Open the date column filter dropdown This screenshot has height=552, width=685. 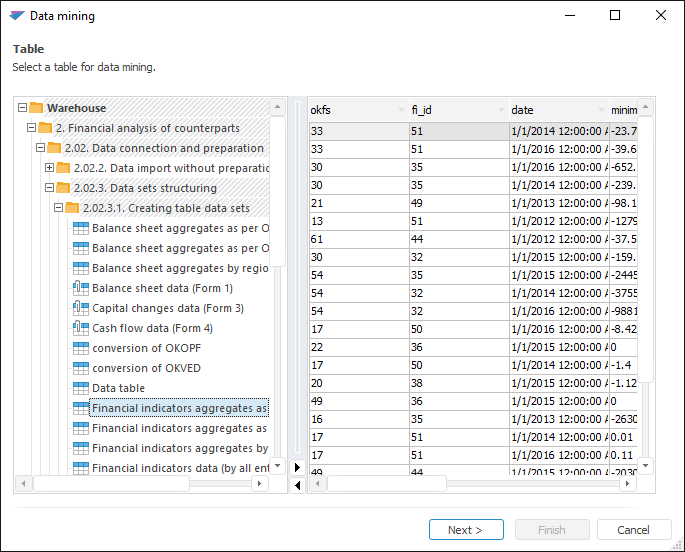[x=601, y=110]
